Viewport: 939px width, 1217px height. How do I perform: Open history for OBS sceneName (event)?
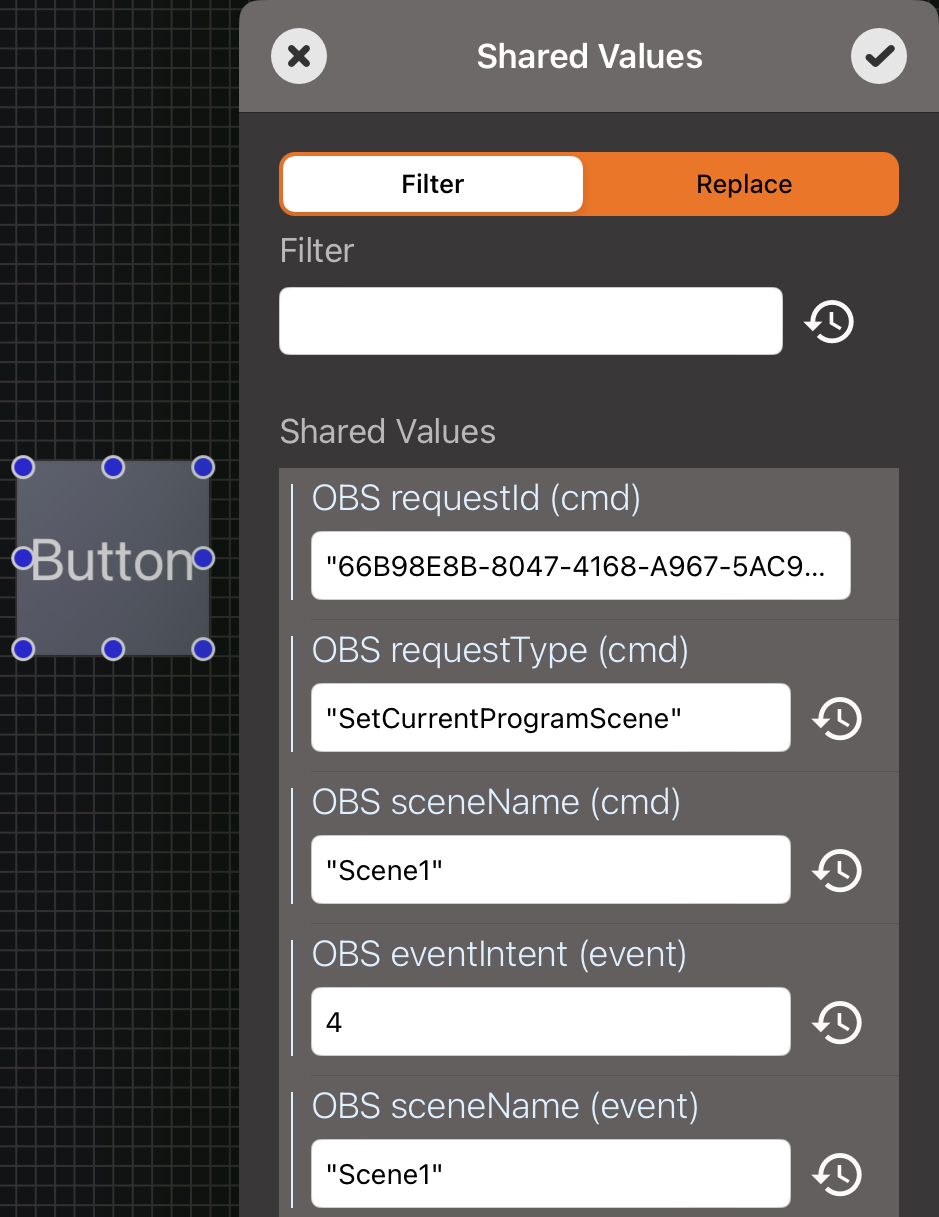837,1174
